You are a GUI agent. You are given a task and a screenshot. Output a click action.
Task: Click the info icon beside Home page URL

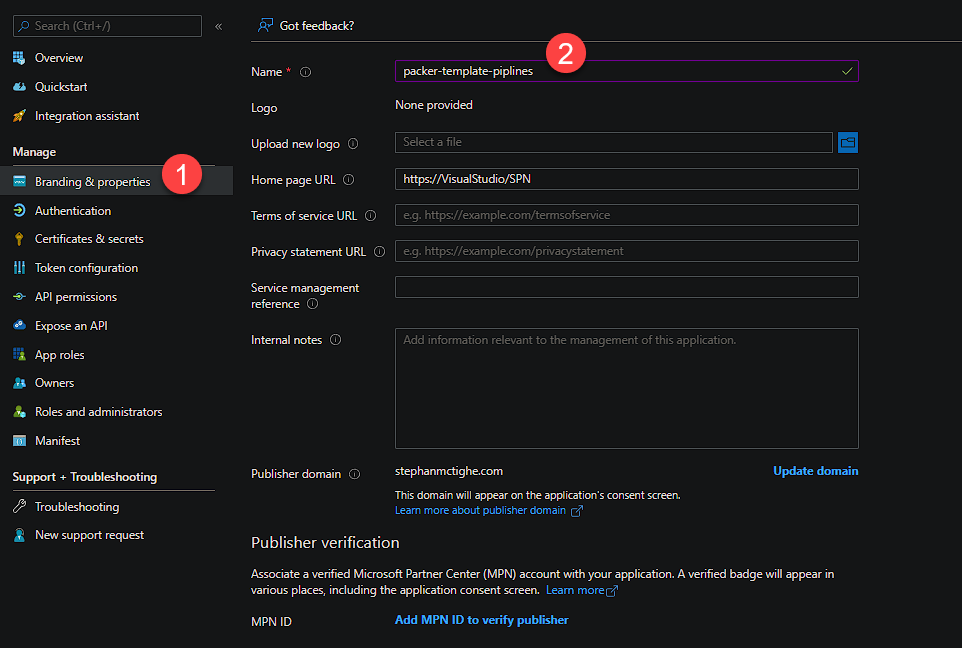pyautogui.click(x=348, y=180)
